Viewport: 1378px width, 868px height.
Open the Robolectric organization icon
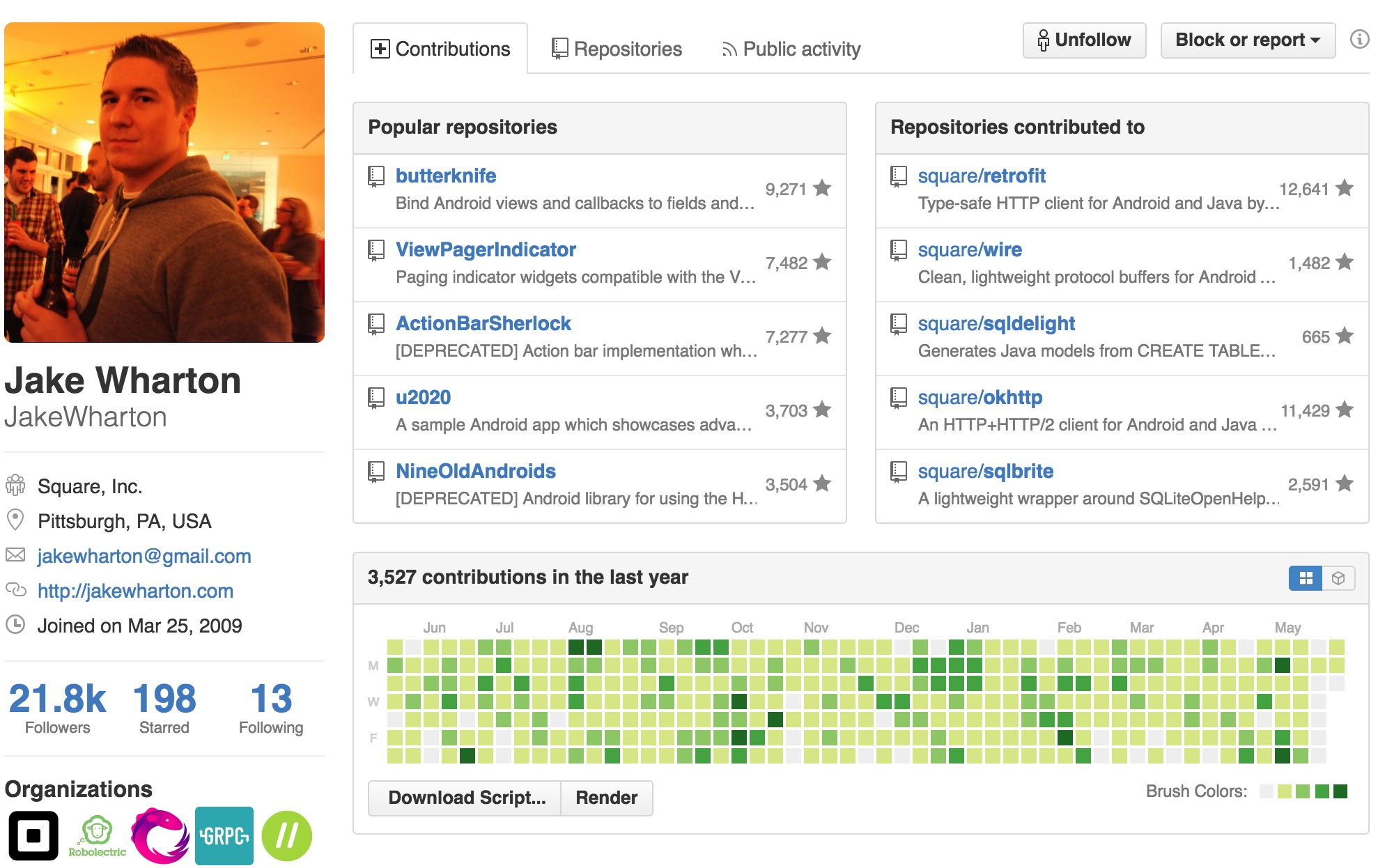tap(97, 835)
